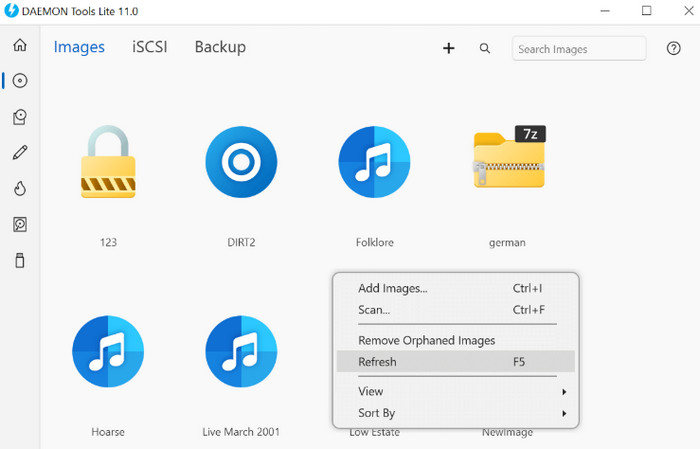700x449 pixels.
Task: Select the Hoarse audio image
Action: (x=108, y=351)
